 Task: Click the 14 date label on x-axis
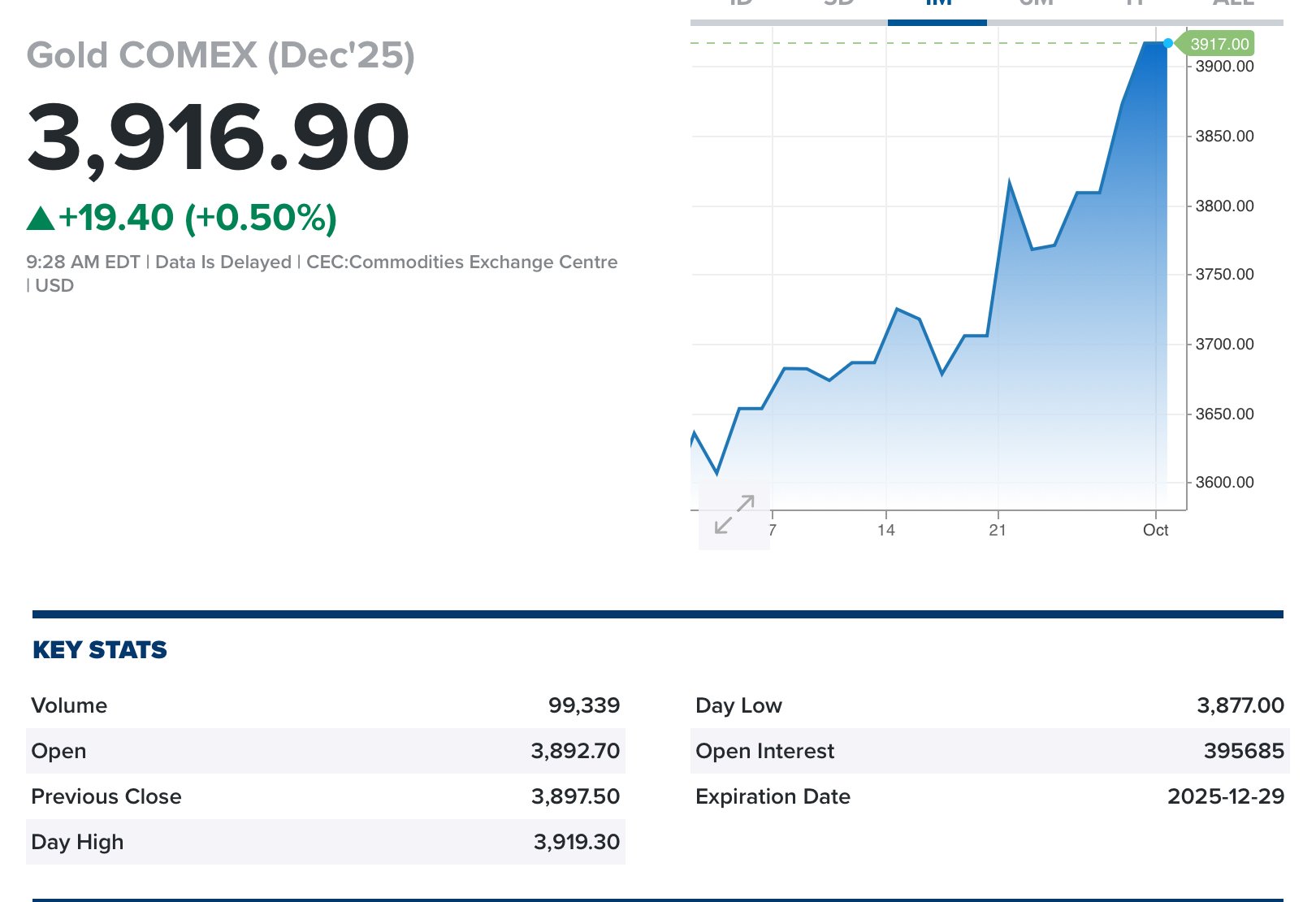(886, 531)
